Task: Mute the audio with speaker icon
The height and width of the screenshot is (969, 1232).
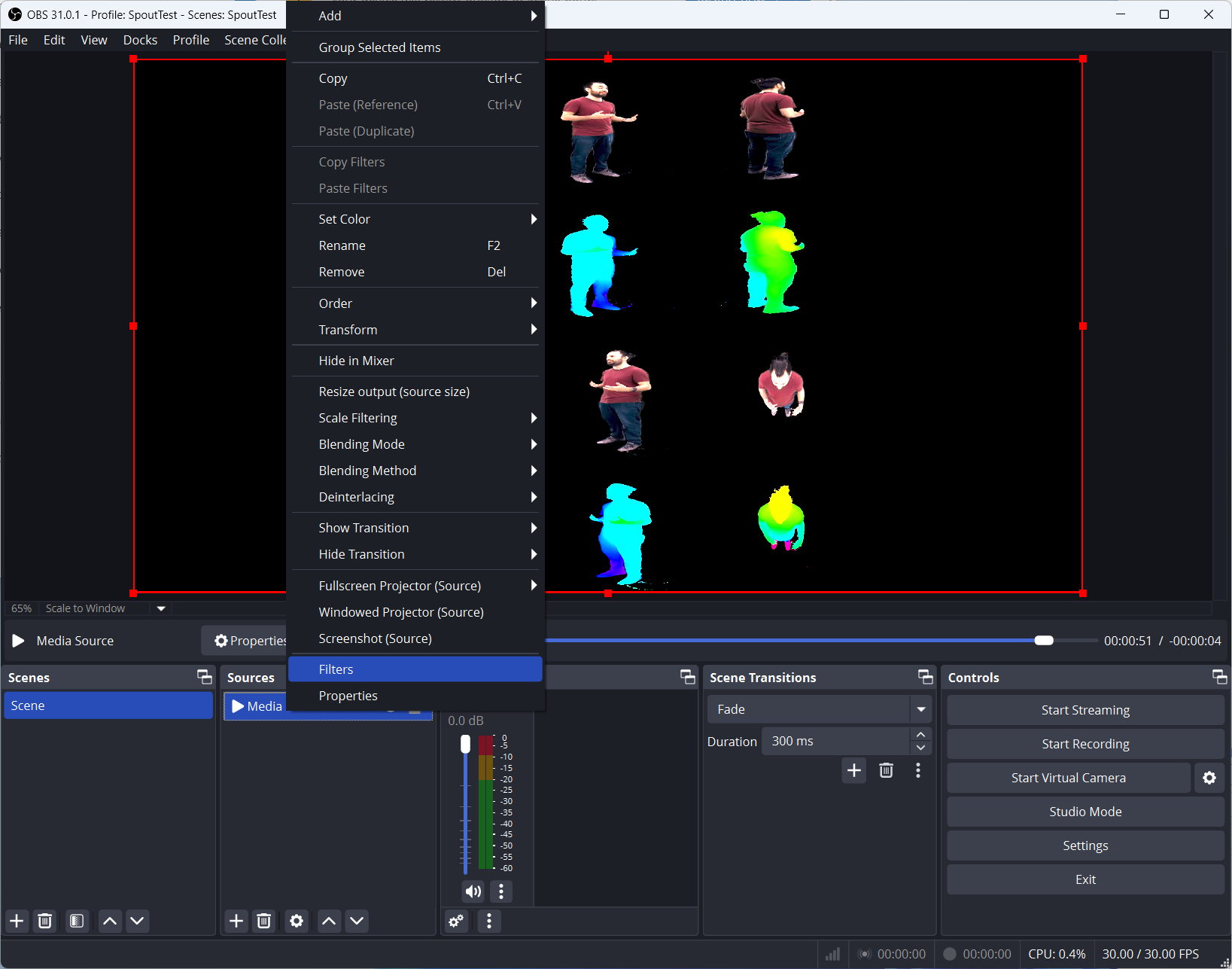Action: click(473, 891)
